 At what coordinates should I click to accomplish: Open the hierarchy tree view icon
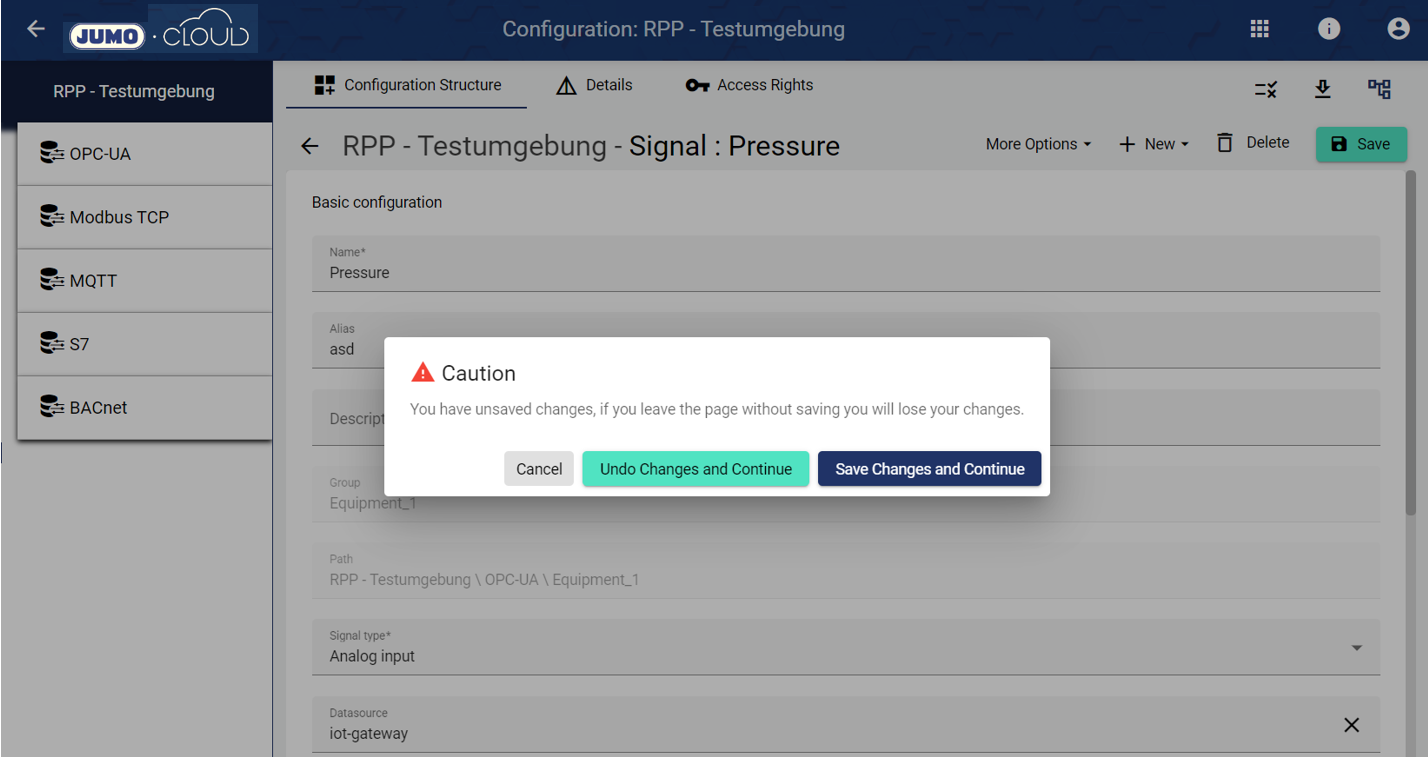click(1379, 89)
